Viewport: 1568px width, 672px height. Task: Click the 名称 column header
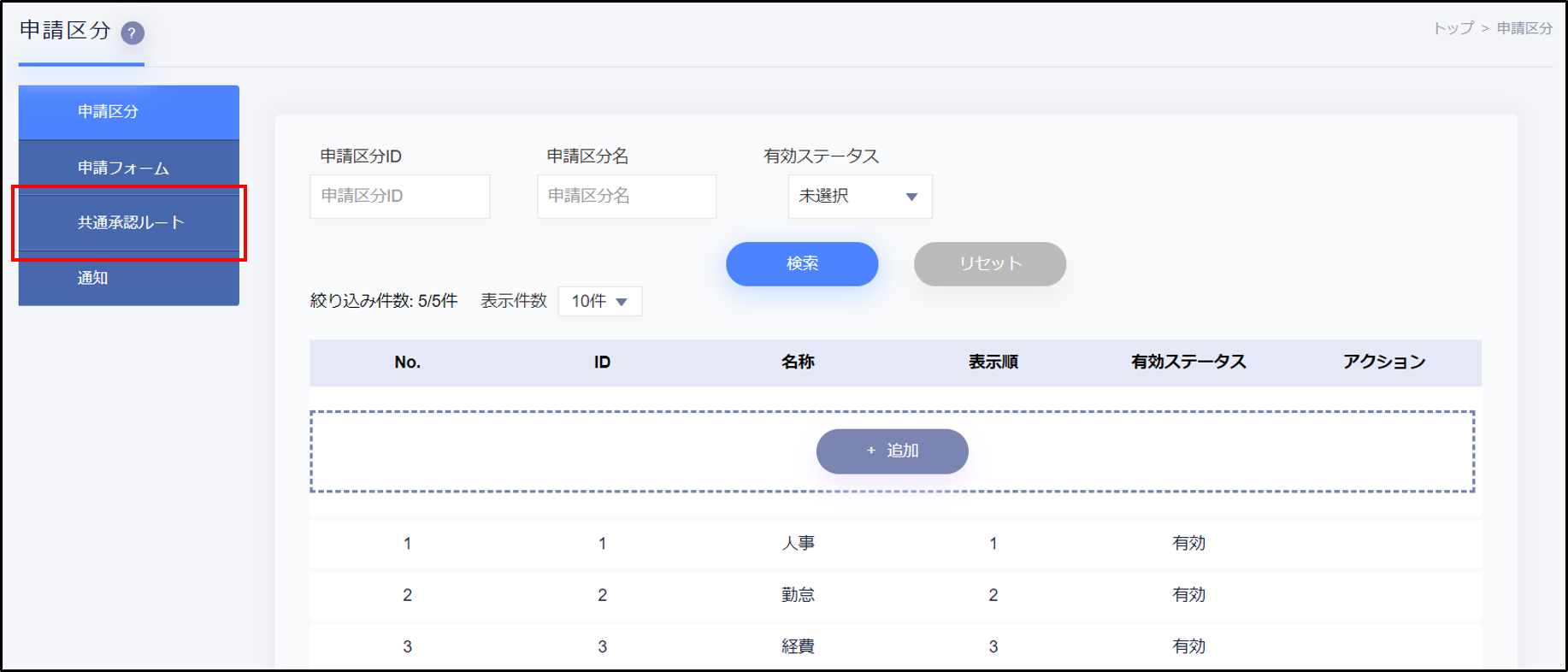(x=798, y=363)
